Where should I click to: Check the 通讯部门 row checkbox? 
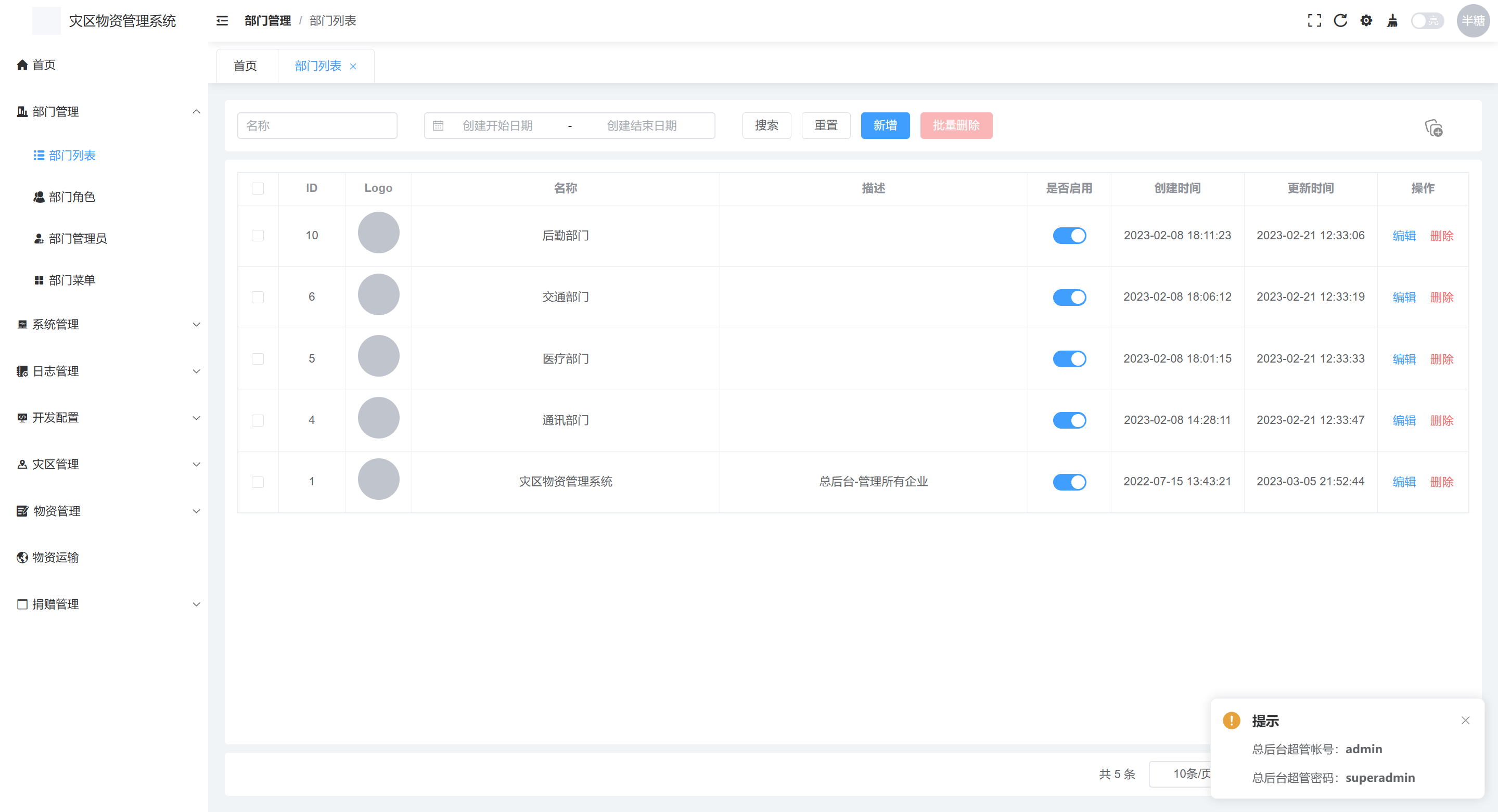(258, 420)
